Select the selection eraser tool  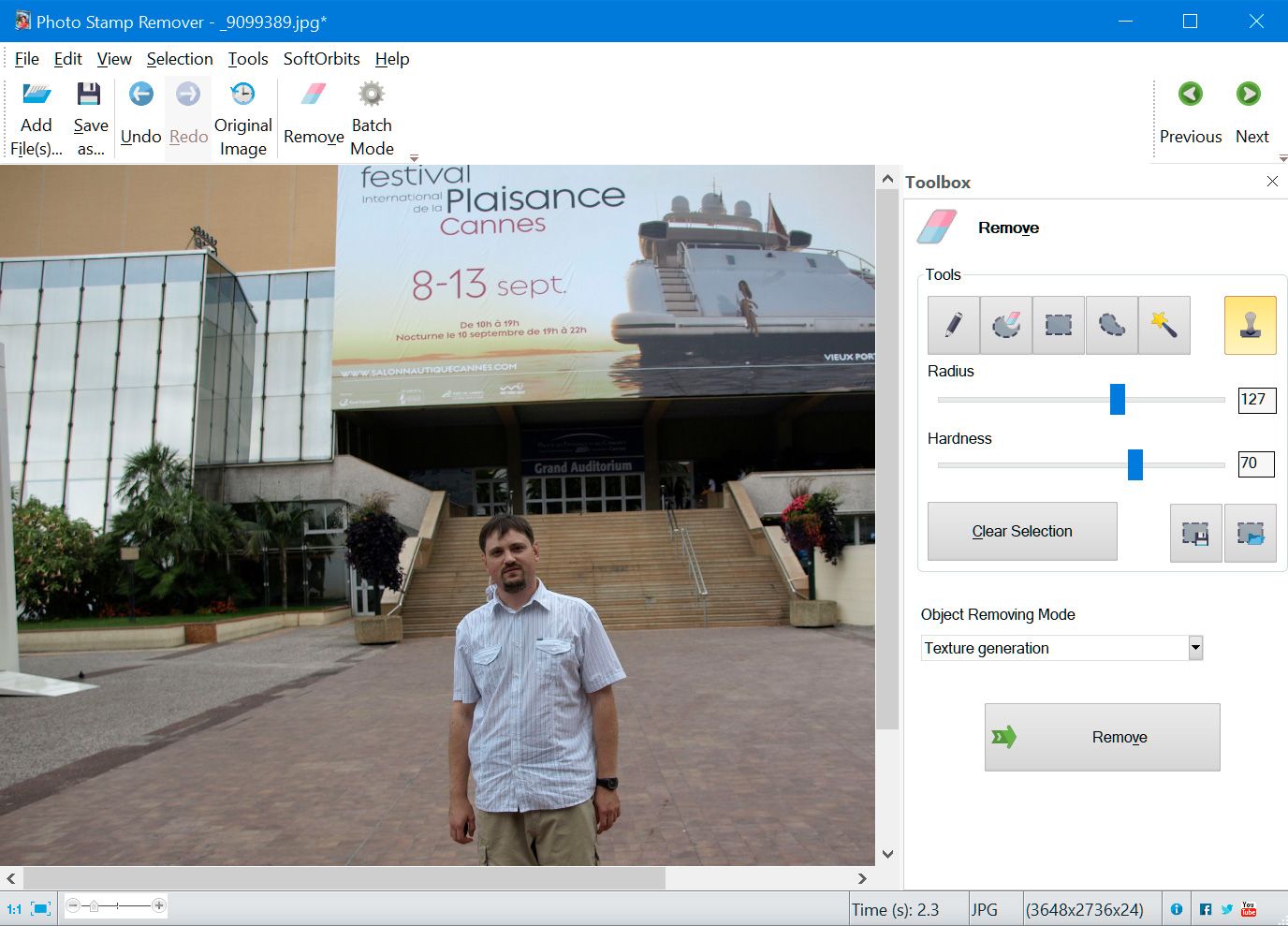pyautogui.click(x=1006, y=325)
